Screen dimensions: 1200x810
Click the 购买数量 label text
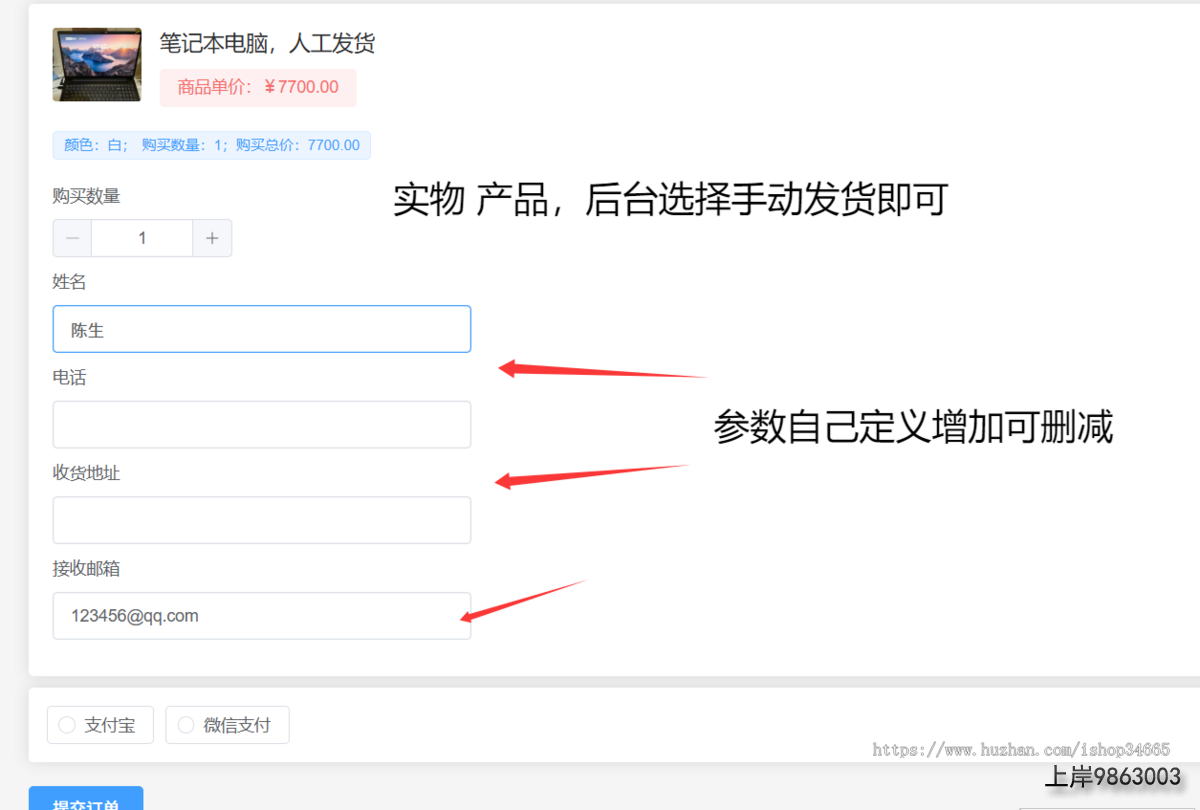point(86,197)
